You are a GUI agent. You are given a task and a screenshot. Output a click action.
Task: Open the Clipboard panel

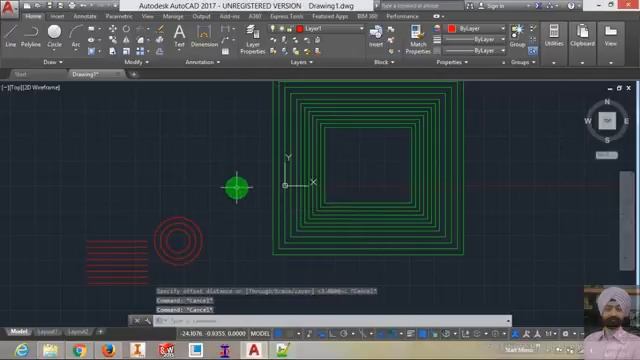pyautogui.click(x=582, y=36)
